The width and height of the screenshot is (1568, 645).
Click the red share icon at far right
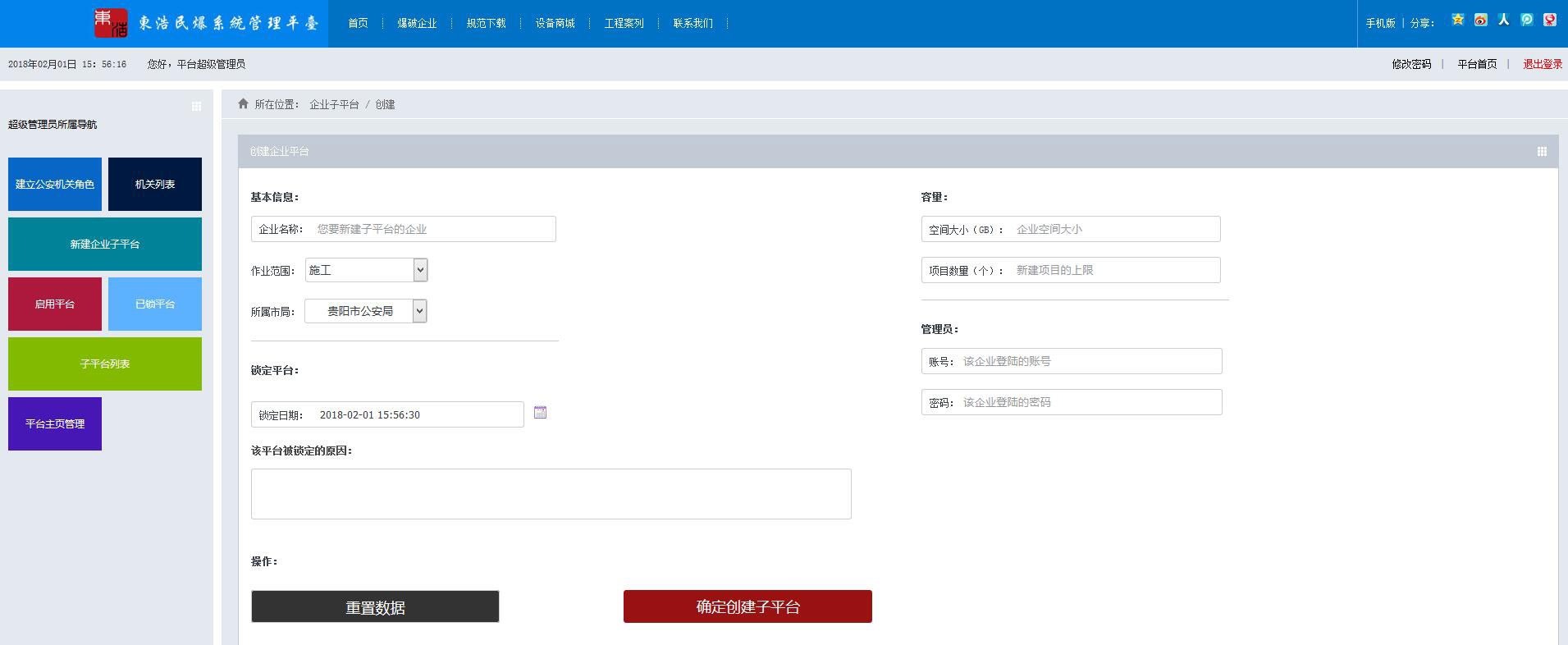coord(1549,20)
